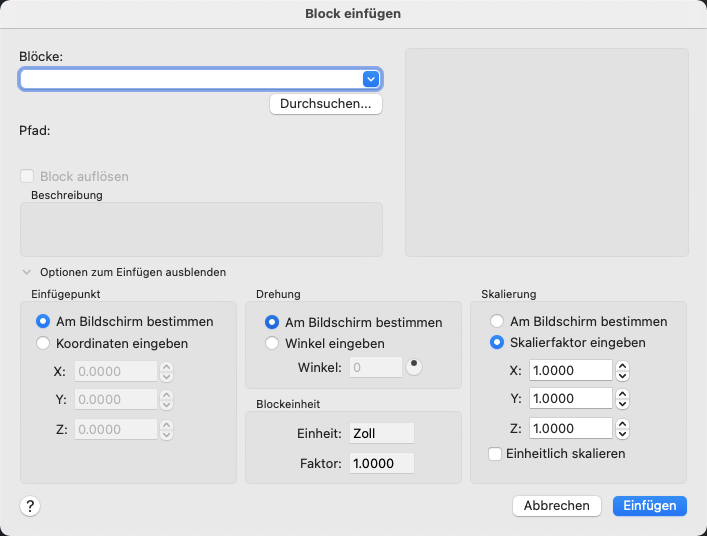707x536 pixels.
Task: Cancel the dialog with Abbrechen
Action: [x=557, y=506]
